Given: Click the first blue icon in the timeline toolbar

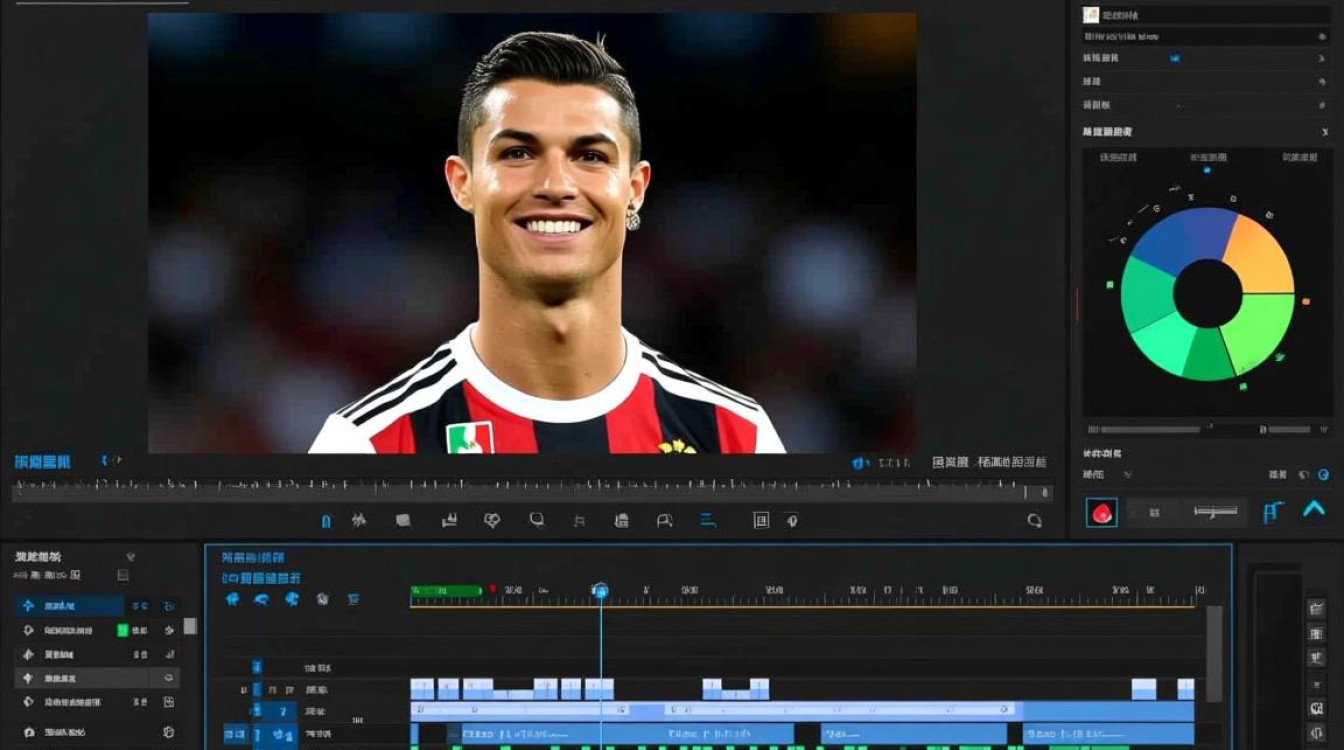Looking at the screenshot, I should click(x=232, y=599).
